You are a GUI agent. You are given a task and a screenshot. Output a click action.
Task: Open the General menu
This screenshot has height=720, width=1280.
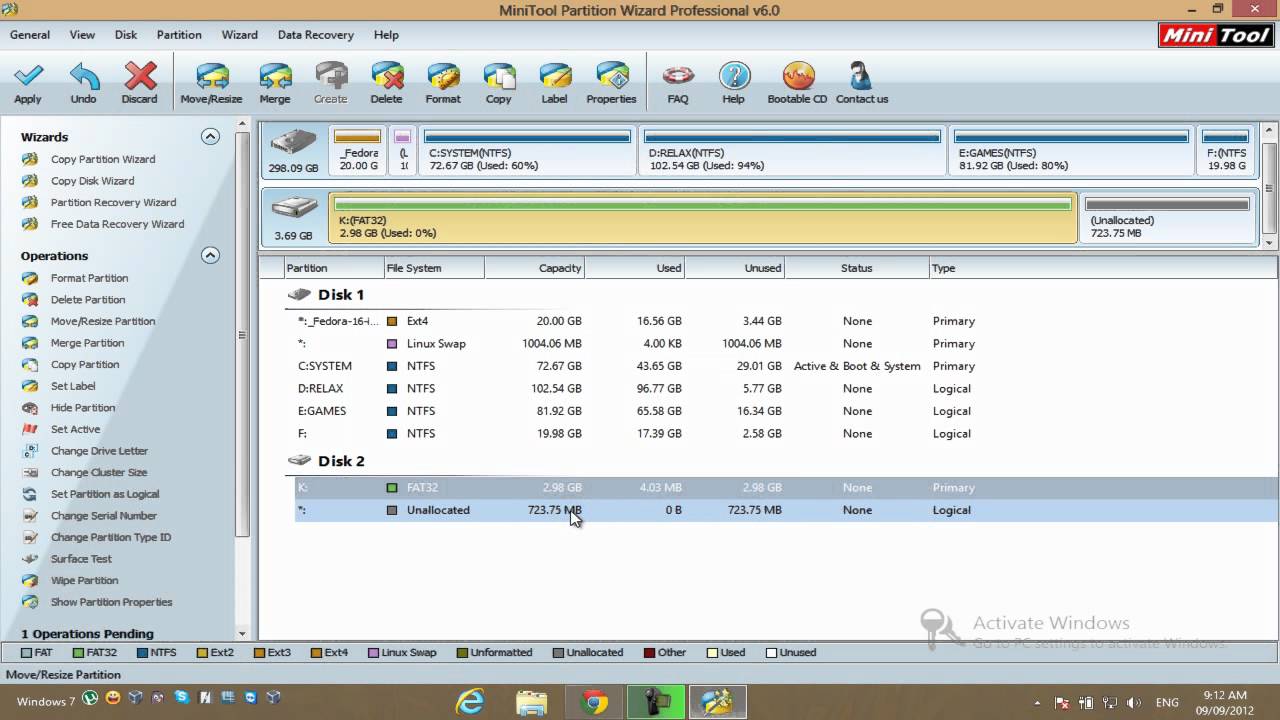click(30, 35)
